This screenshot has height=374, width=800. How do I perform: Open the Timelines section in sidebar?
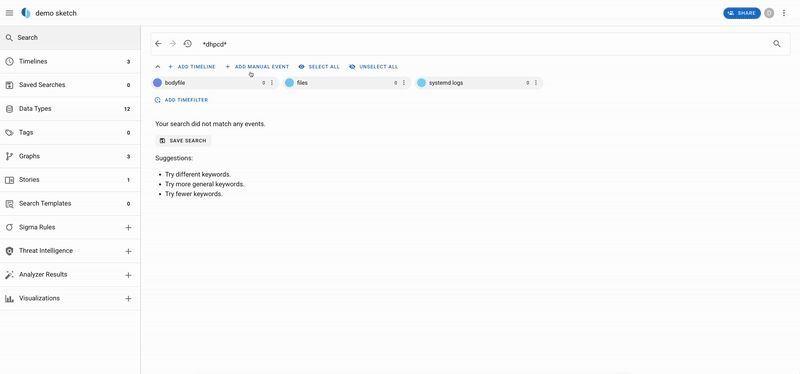pos(70,61)
